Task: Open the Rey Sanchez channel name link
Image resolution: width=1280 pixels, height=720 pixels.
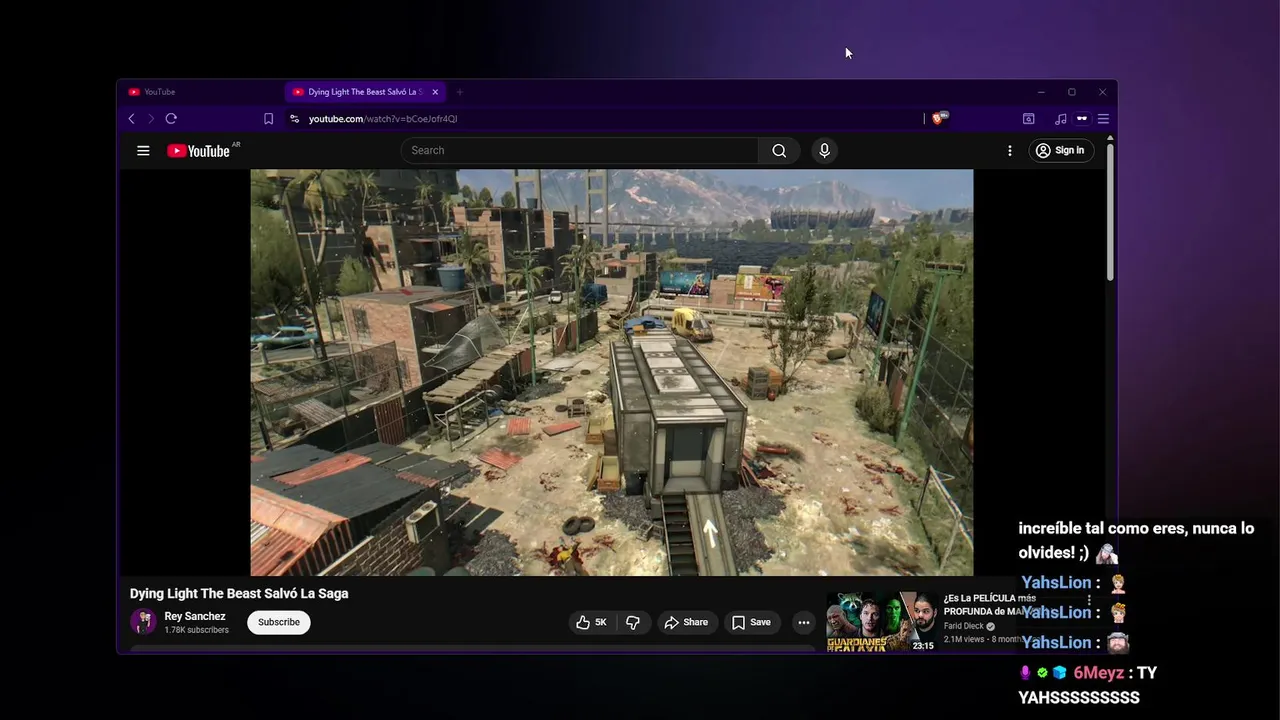Action: point(195,616)
